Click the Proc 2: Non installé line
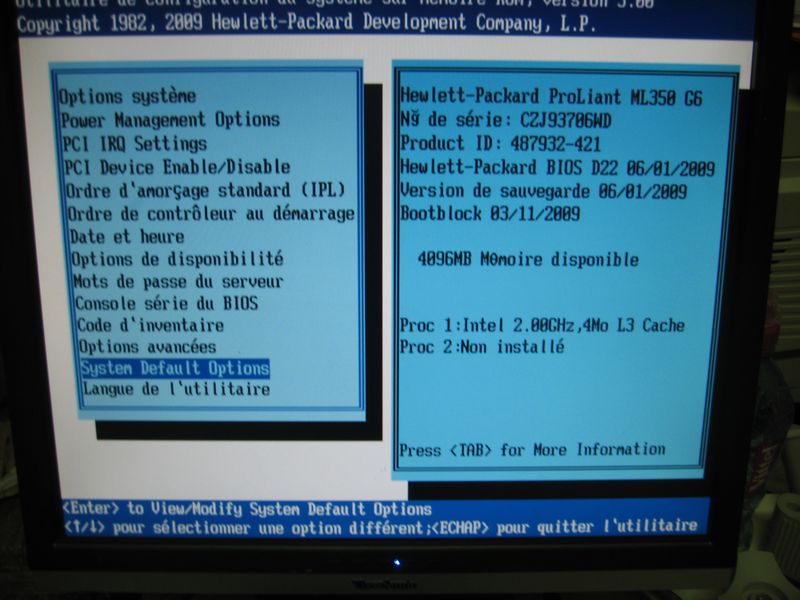Viewport: 800px width, 600px height. [x=482, y=347]
